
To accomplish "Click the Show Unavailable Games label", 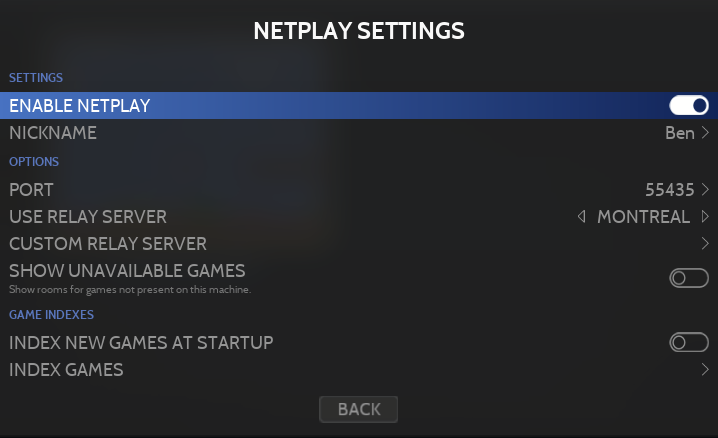I will [x=127, y=270].
